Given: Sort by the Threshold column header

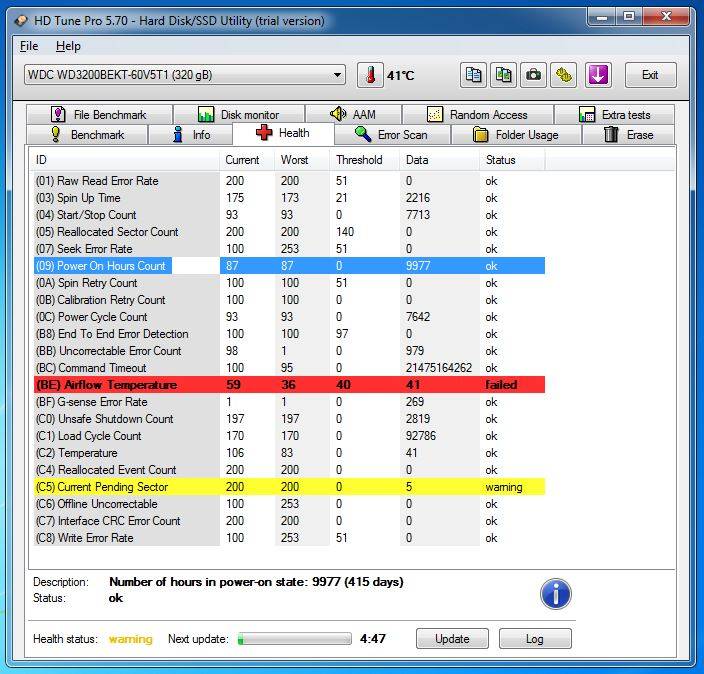Looking at the screenshot, I should click(x=365, y=160).
